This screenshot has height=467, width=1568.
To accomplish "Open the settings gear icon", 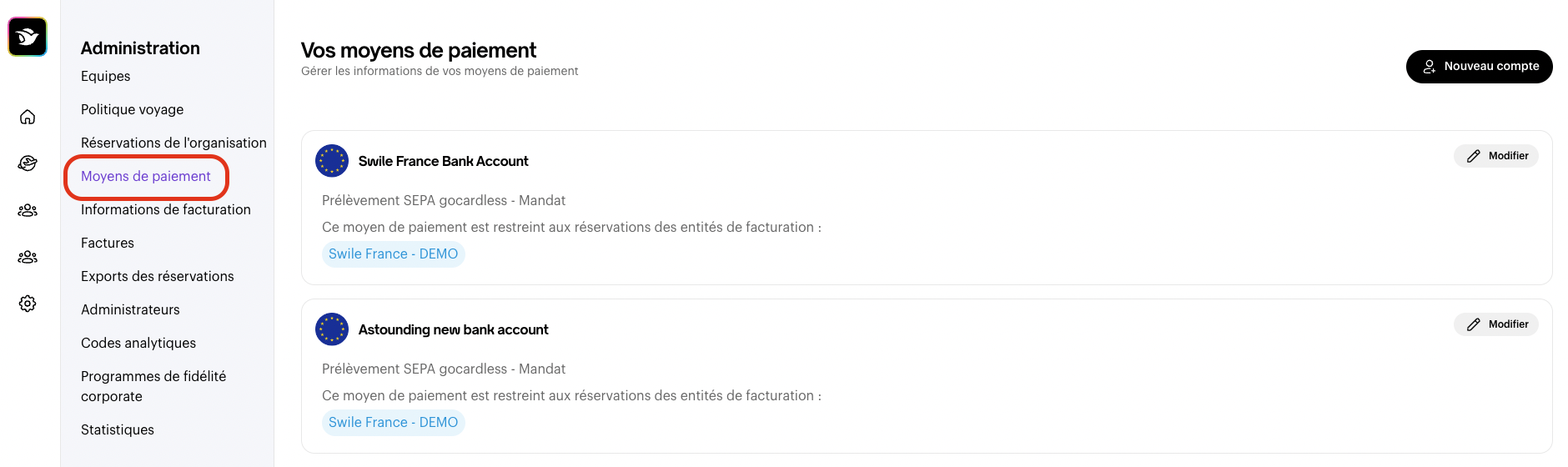I will pos(28,304).
